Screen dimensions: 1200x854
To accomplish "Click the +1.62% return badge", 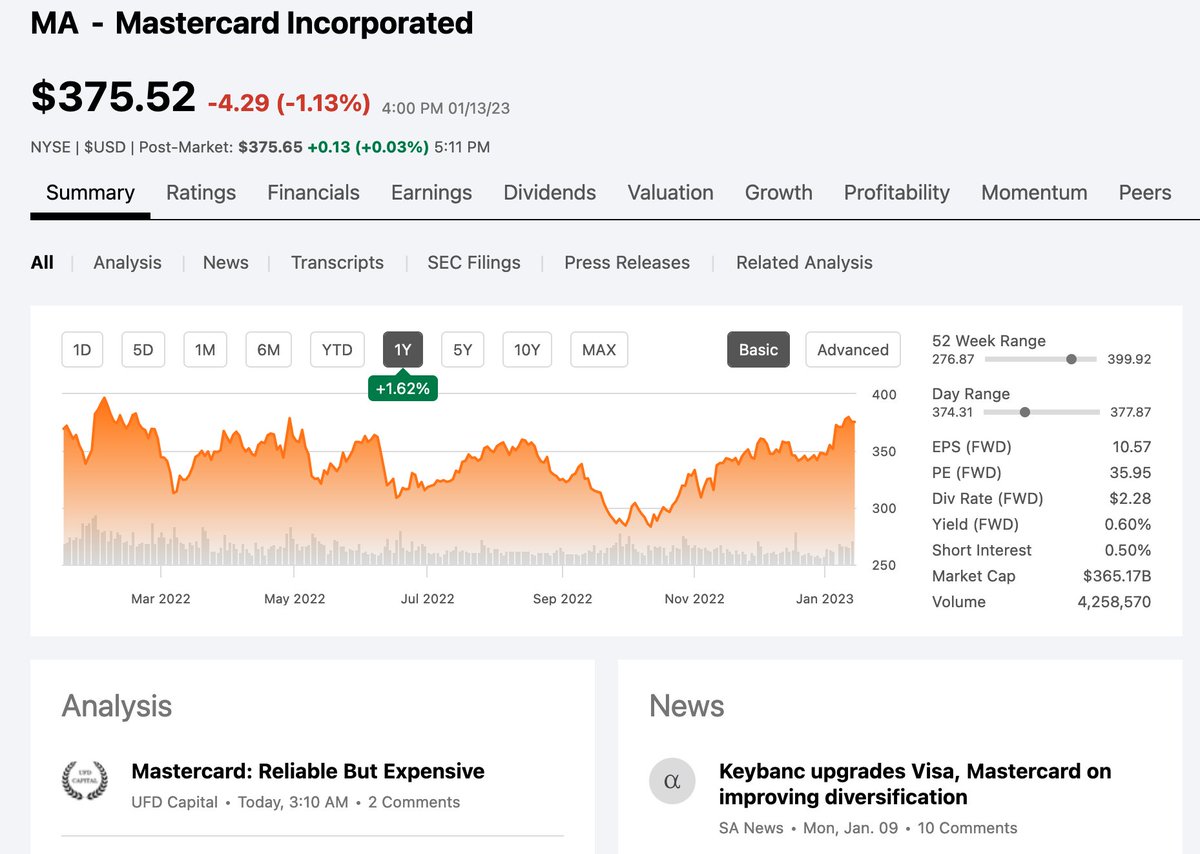I will 403,389.
